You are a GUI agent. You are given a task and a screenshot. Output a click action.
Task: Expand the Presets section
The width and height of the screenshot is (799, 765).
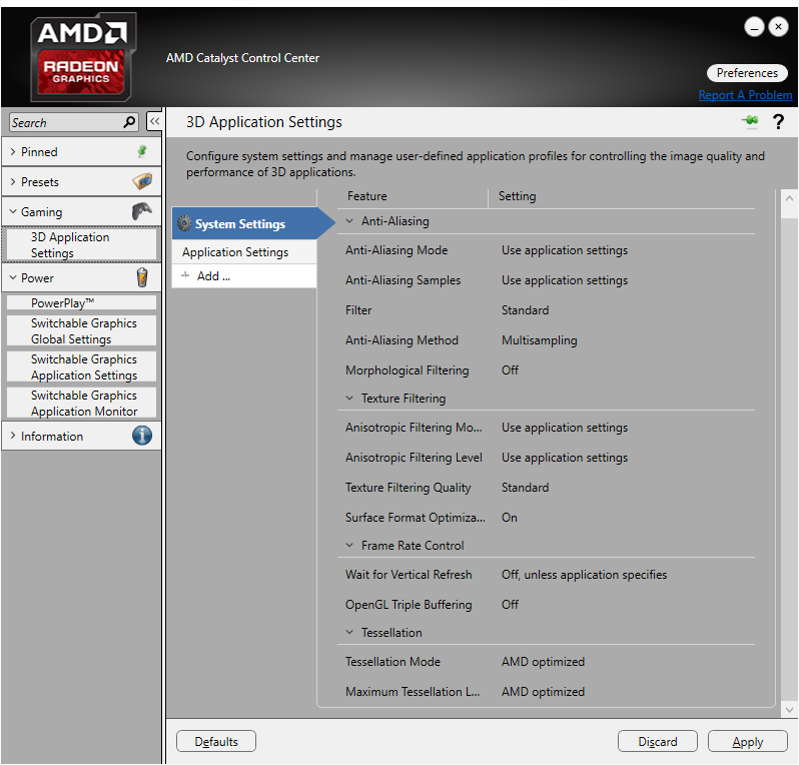[13, 181]
